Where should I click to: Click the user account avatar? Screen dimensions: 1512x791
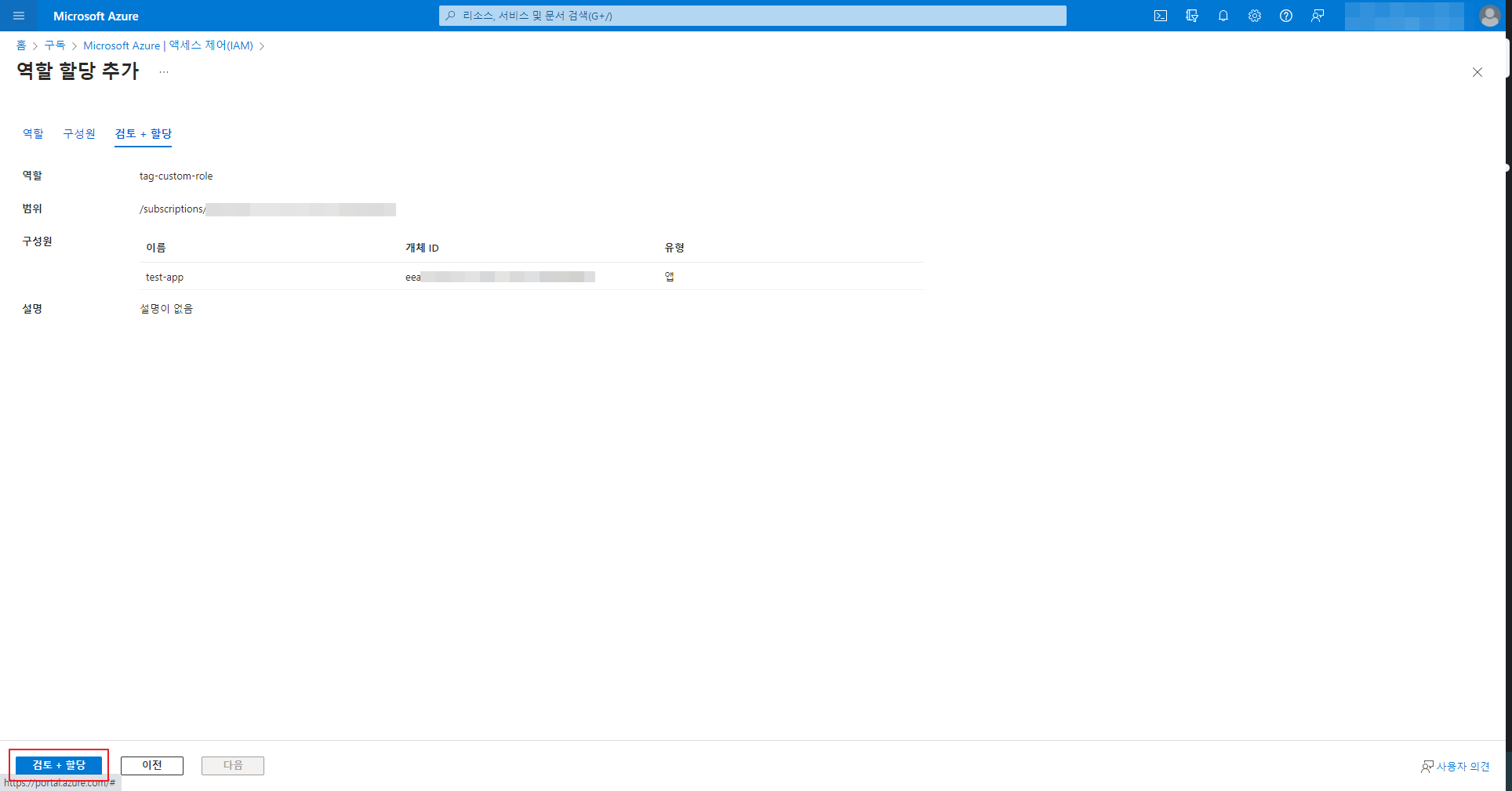1489,16
